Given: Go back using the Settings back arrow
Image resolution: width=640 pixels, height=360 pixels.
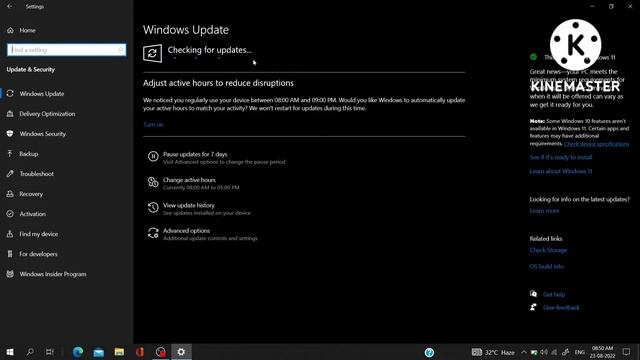Looking at the screenshot, I should tap(9, 6).
